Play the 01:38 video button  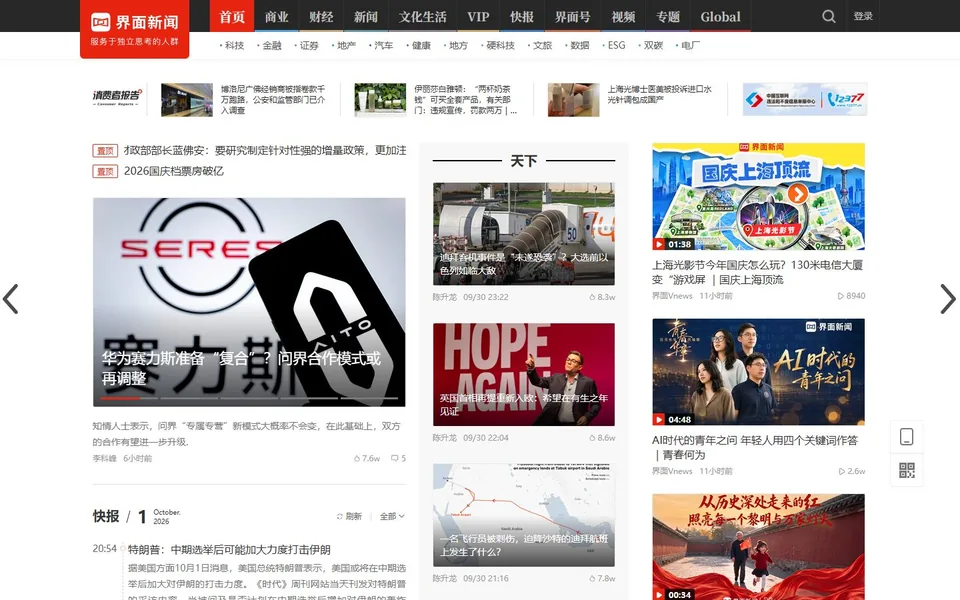[x=659, y=244]
